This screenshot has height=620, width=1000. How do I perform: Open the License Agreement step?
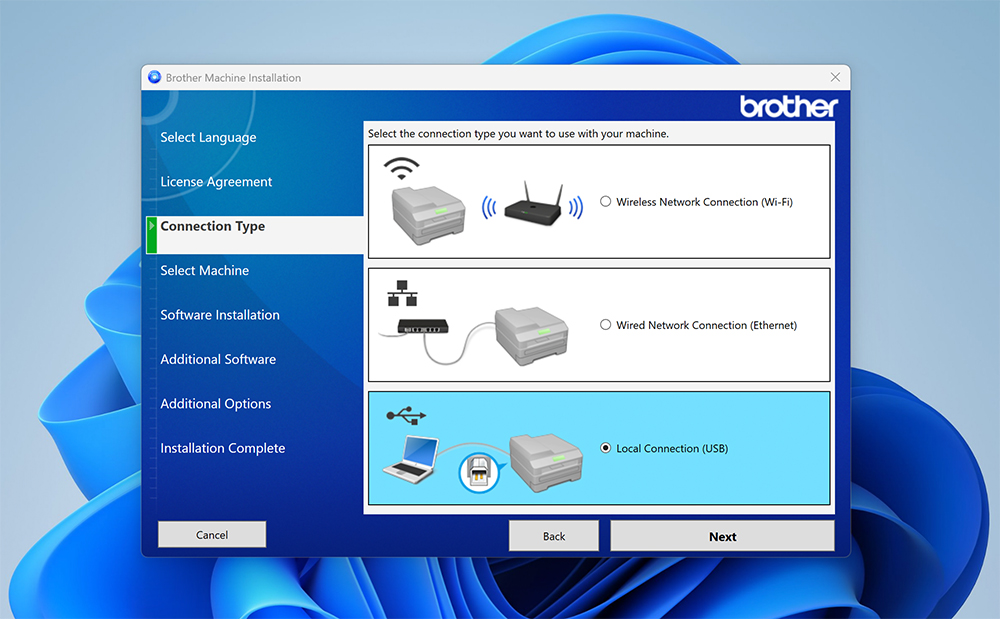[216, 182]
